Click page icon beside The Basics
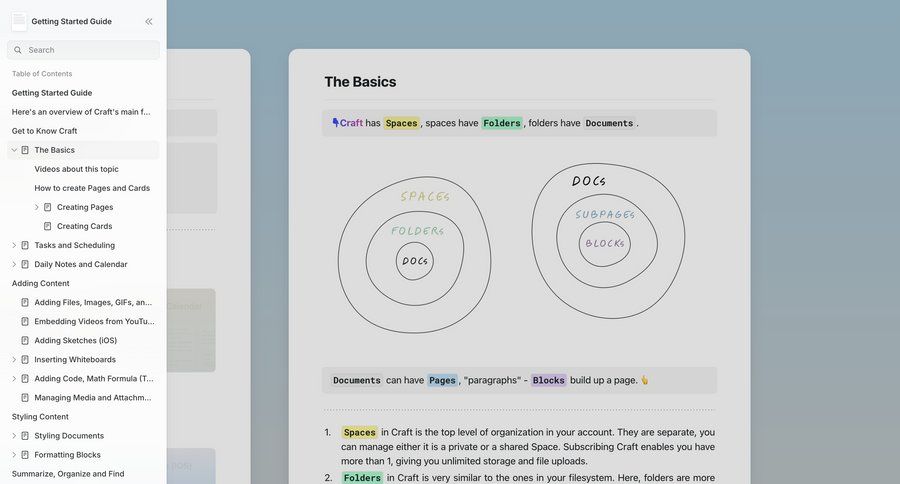Viewport: 900px width, 484px height. point(25,150)
